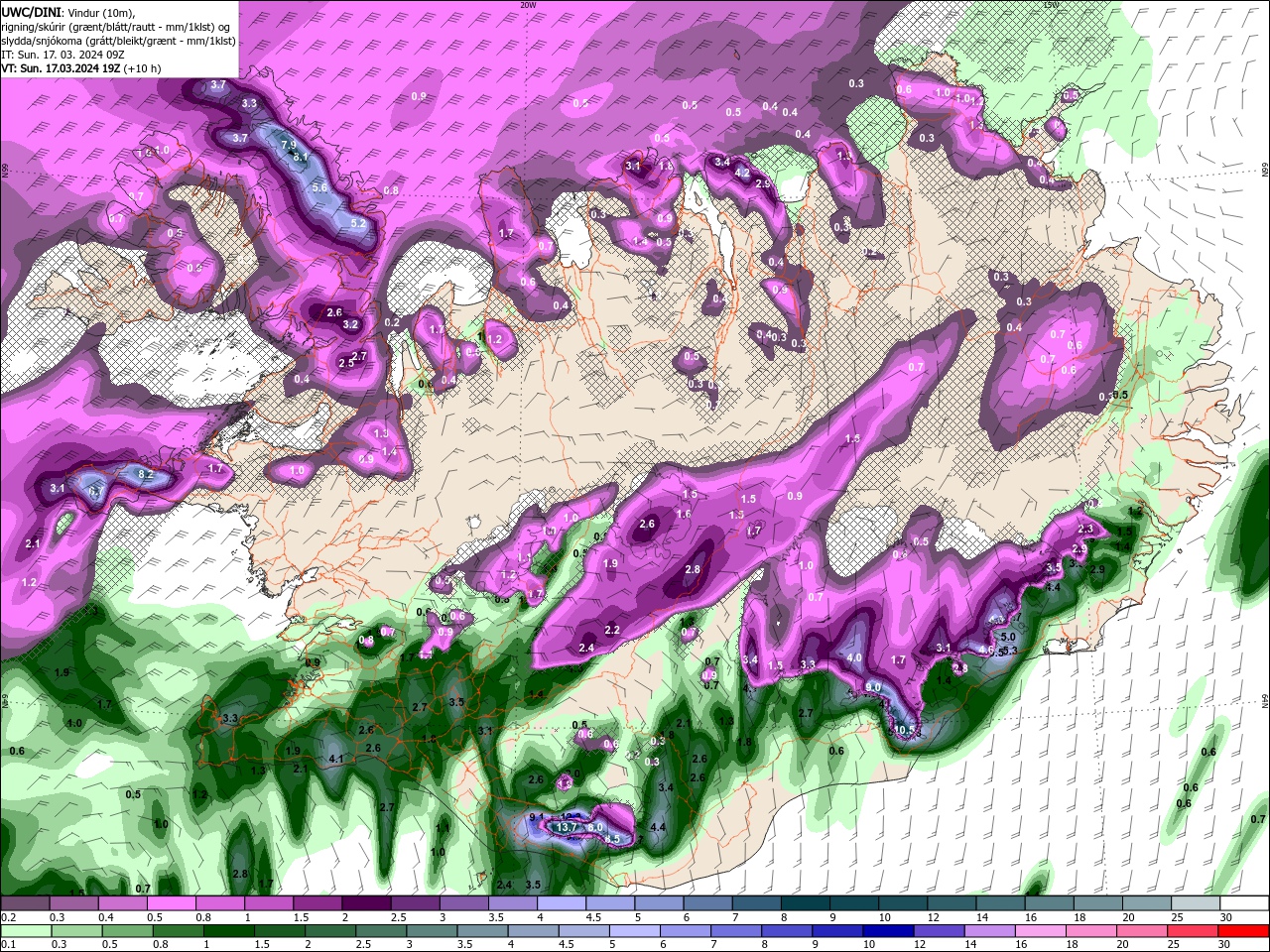Click the 4.6 value on the map

pos(986,650)
